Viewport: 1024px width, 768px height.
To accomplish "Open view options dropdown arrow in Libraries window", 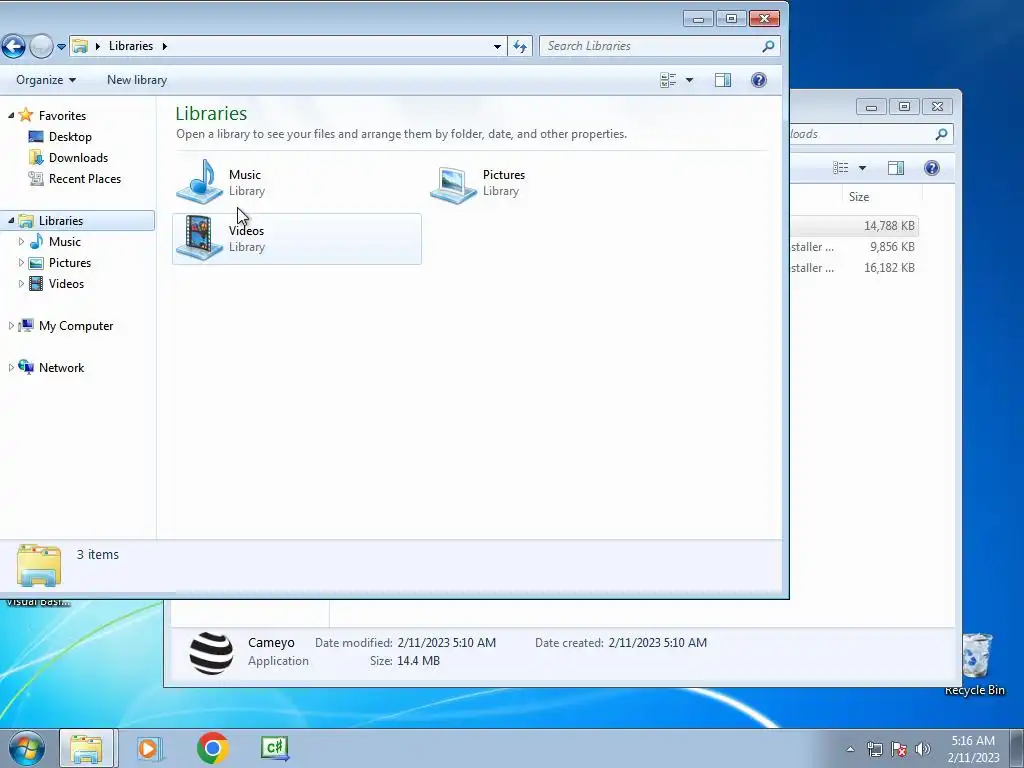I will tap(689, 80).
